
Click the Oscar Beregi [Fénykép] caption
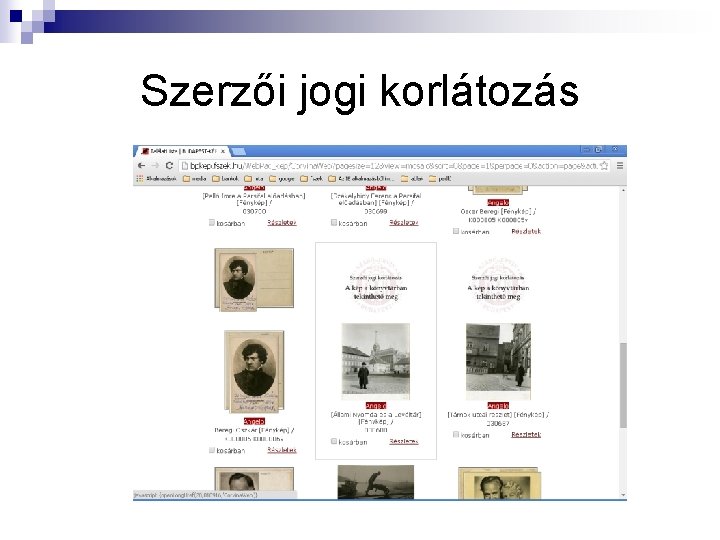click(498, 211)
